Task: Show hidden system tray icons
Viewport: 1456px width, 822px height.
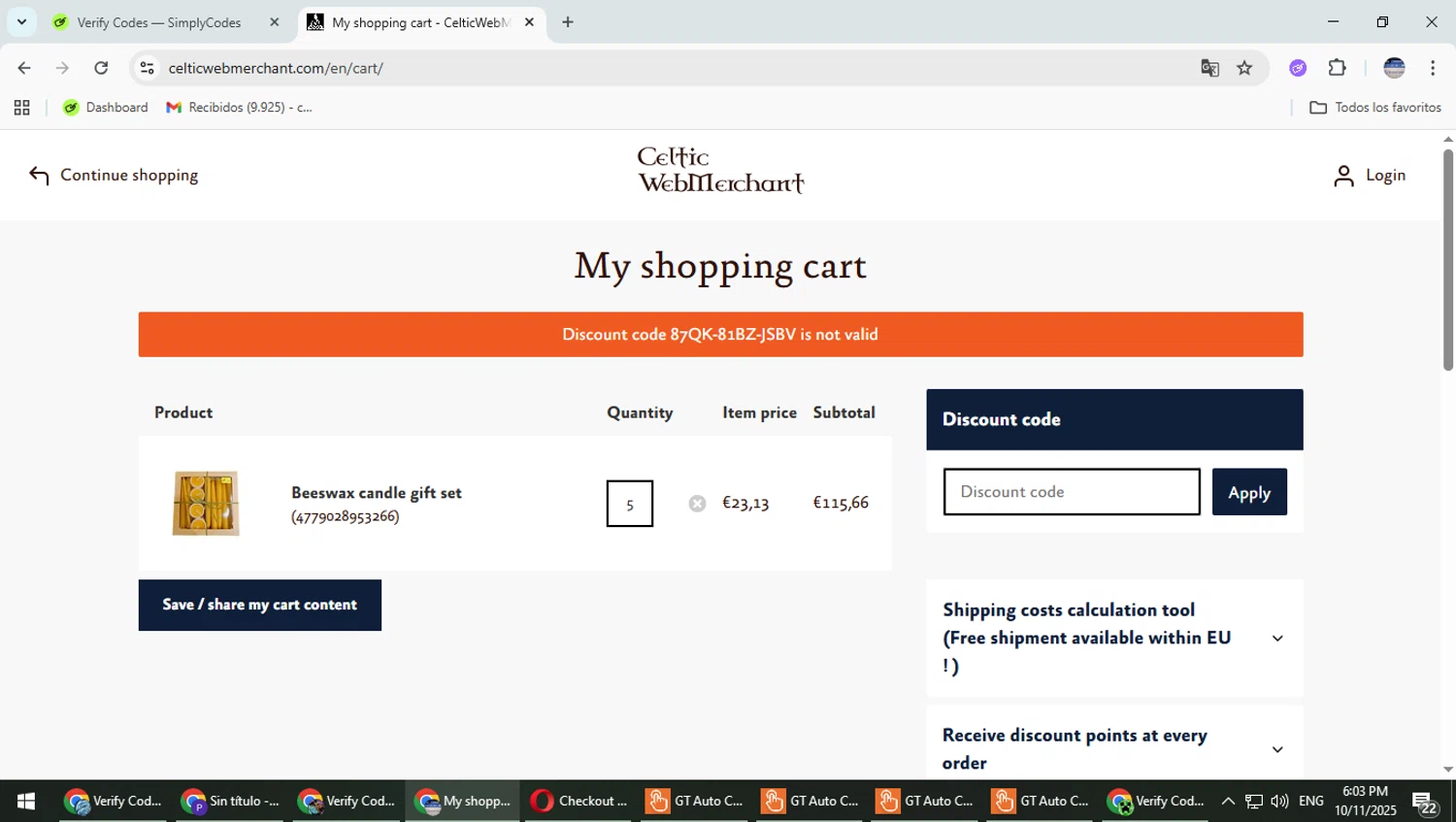Action: point(1228,801)
